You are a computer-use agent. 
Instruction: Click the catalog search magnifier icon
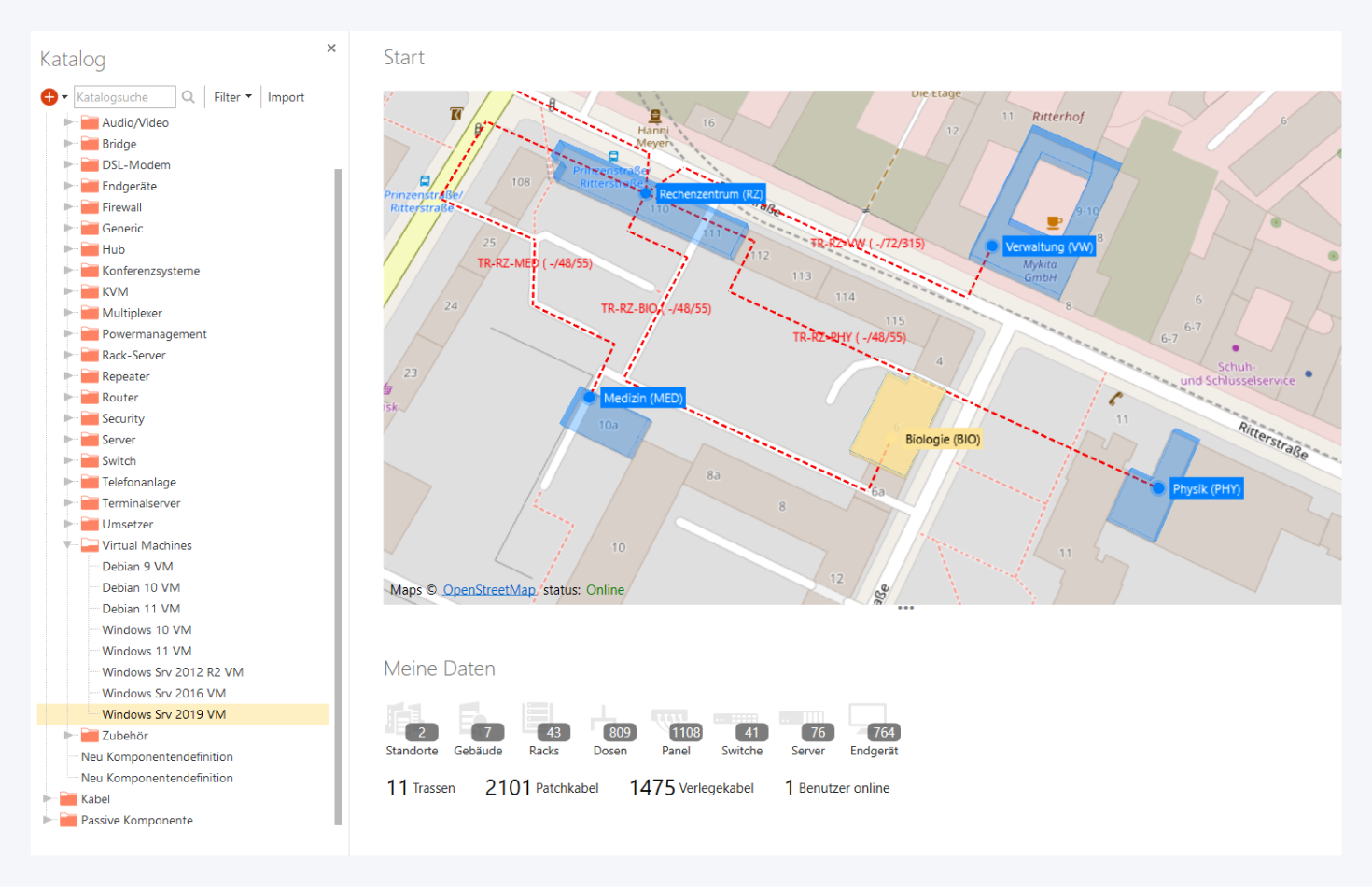click(189, 97)
